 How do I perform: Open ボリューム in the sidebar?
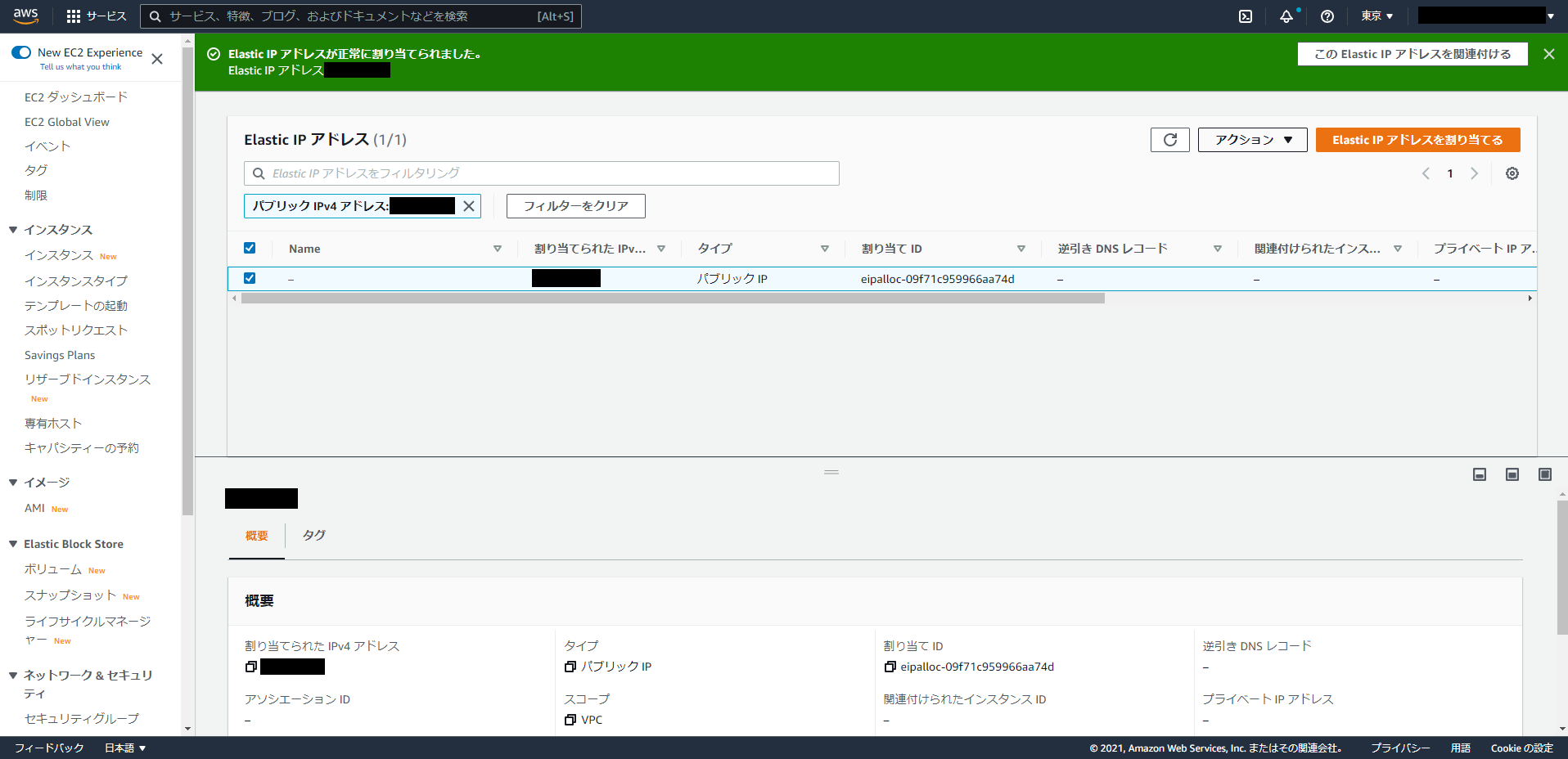click(x=53, y=569)
